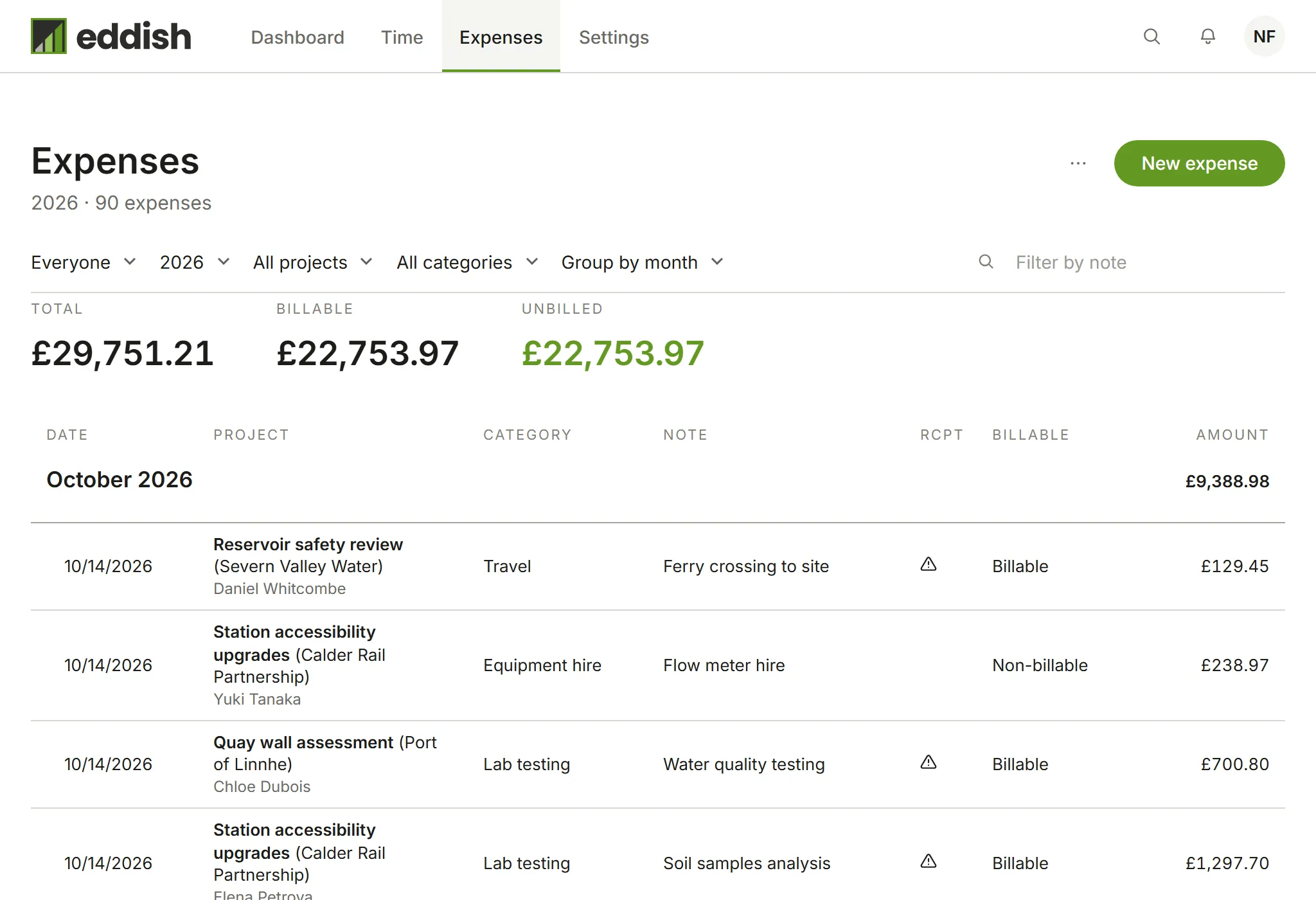
Task: Click receipt warning icon for Soil samples analysis
Action: click(929, 861)
